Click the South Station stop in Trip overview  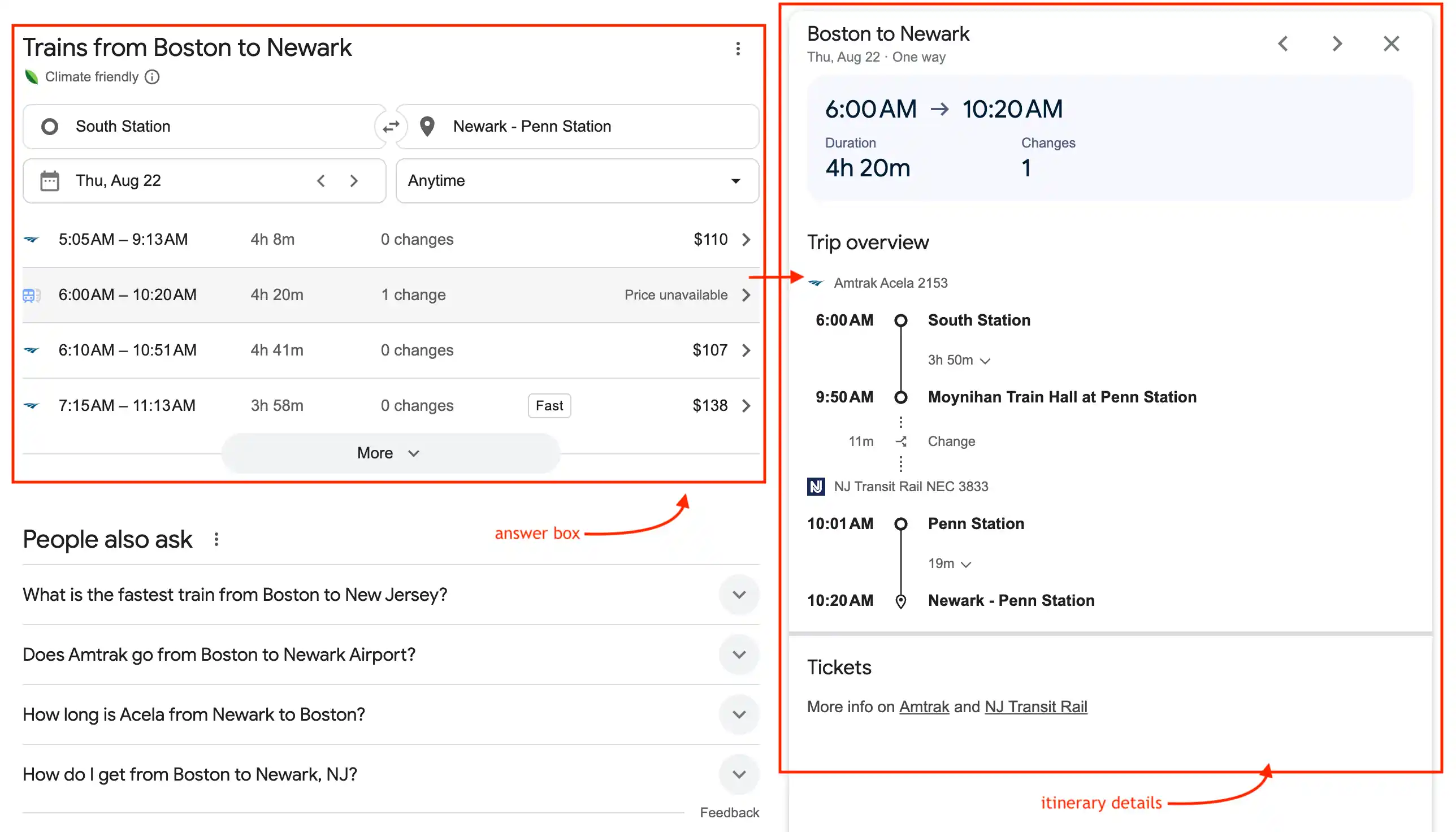click(979, 320)
